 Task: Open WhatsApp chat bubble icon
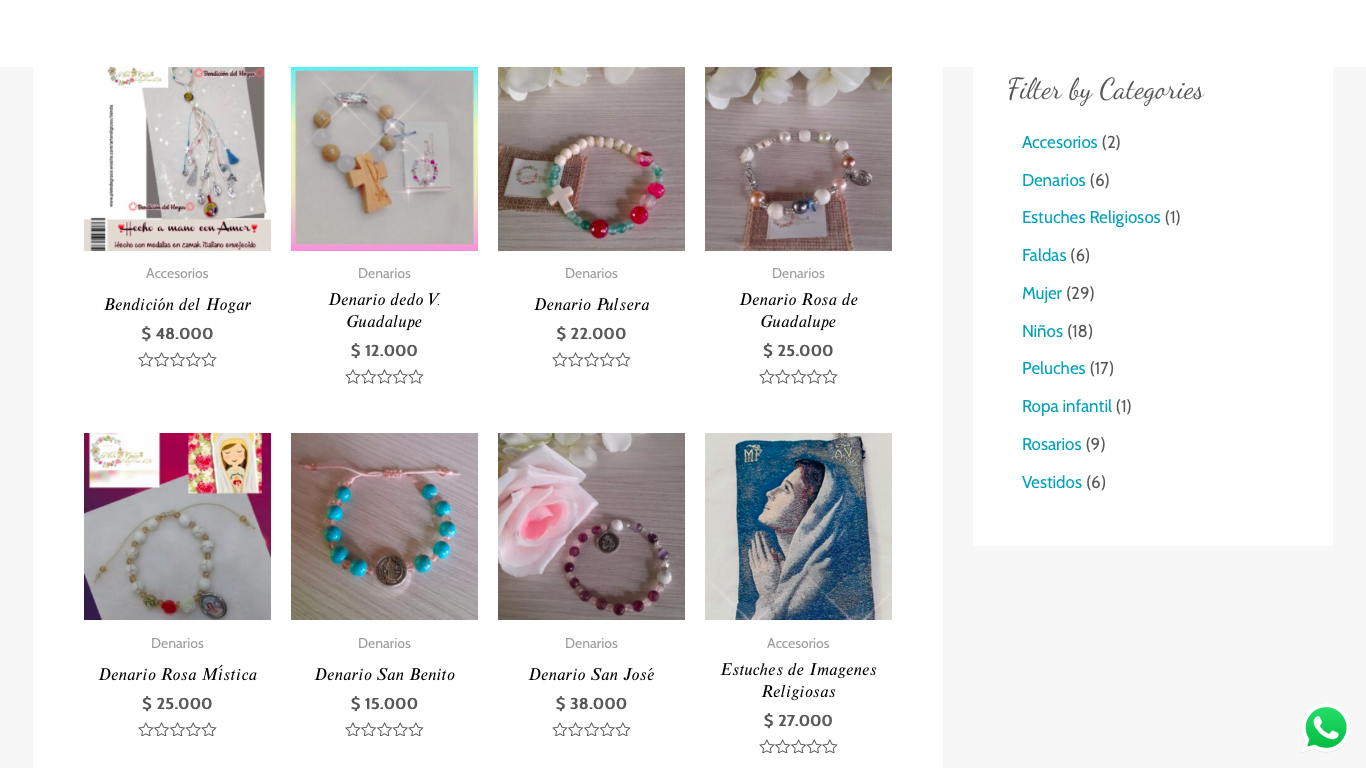(1326, 728)
